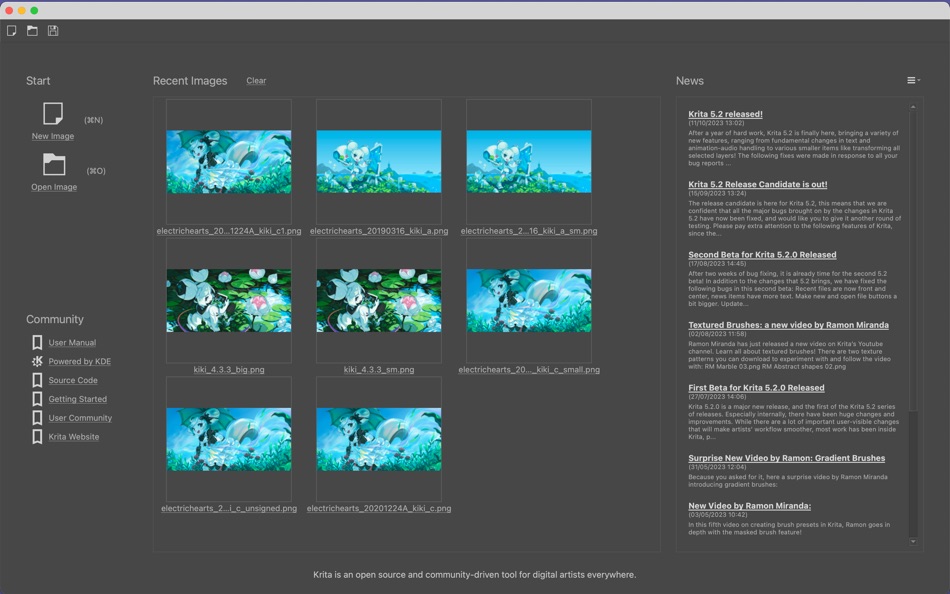Open 'New Video by Ramon Miranda:' article
The width and height of the screenshot is (950, 594).
[749, 506]
